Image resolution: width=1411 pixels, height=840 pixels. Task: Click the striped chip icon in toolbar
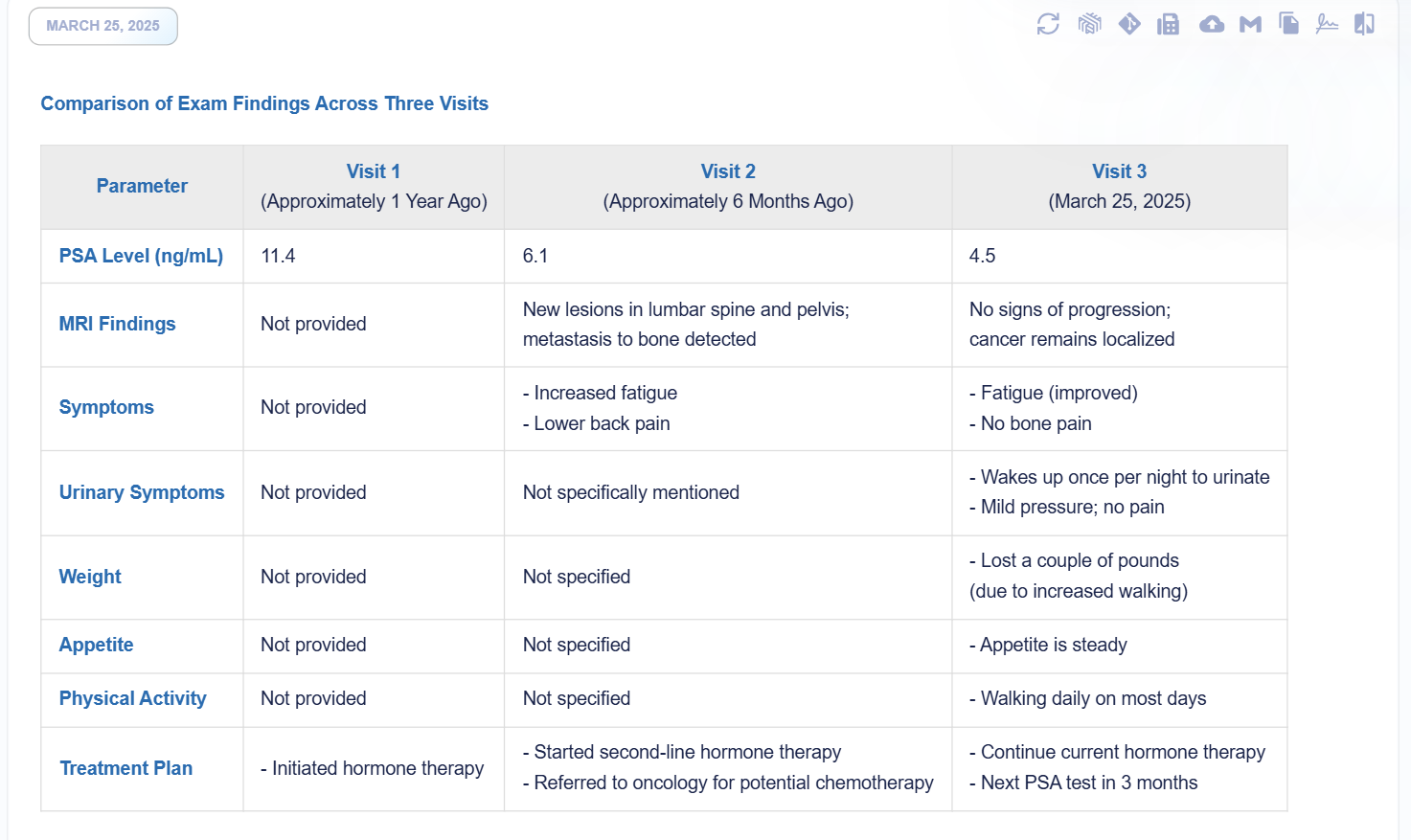(x=1089, y=24)
